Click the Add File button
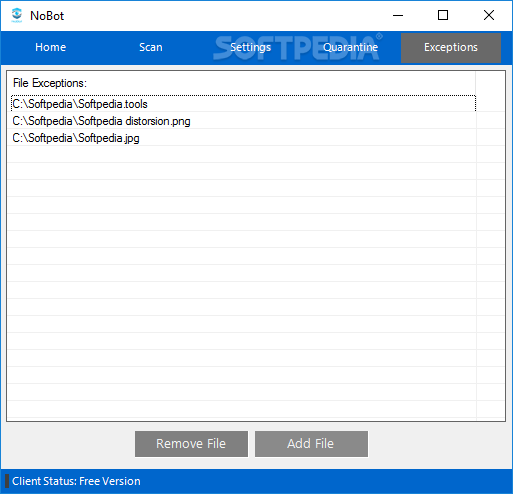Viewport: 513px width, 494px height. point(311,444)
